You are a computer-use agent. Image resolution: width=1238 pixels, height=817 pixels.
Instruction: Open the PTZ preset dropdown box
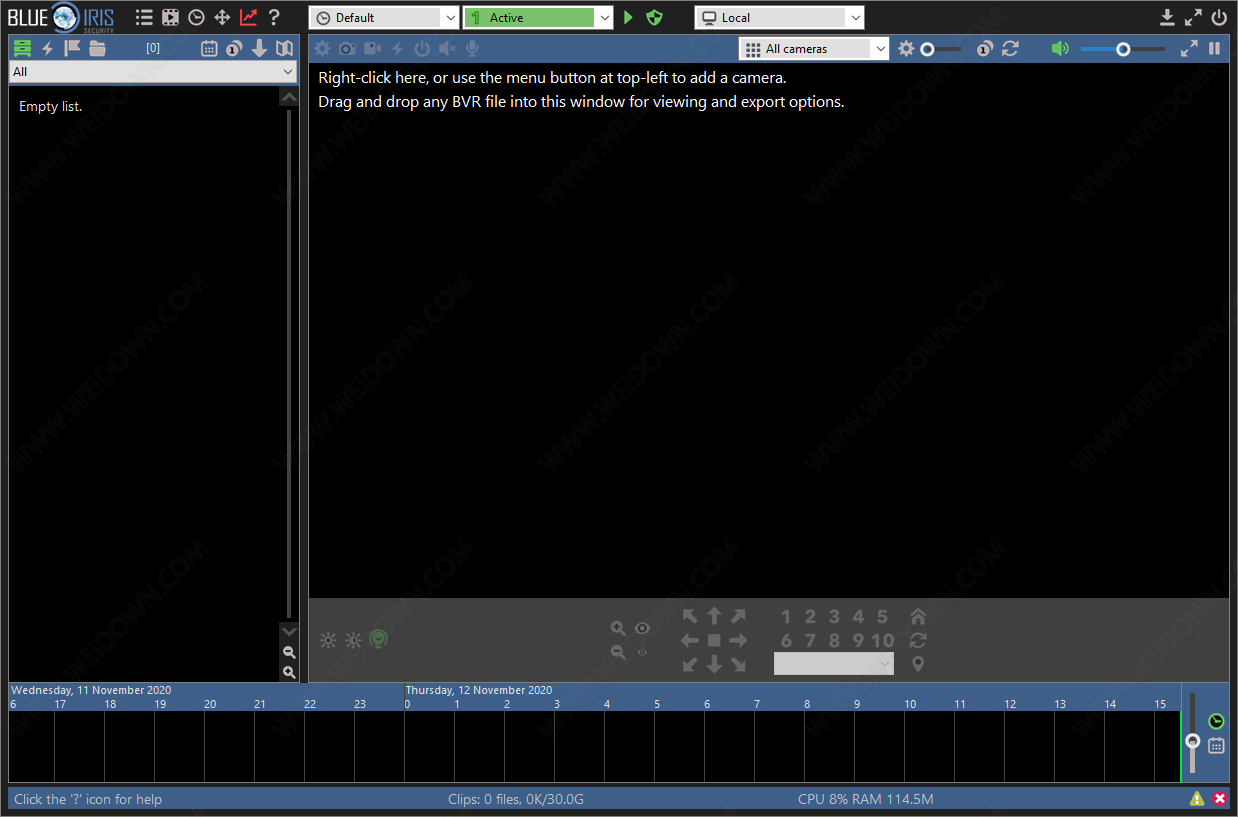[834, 664]
